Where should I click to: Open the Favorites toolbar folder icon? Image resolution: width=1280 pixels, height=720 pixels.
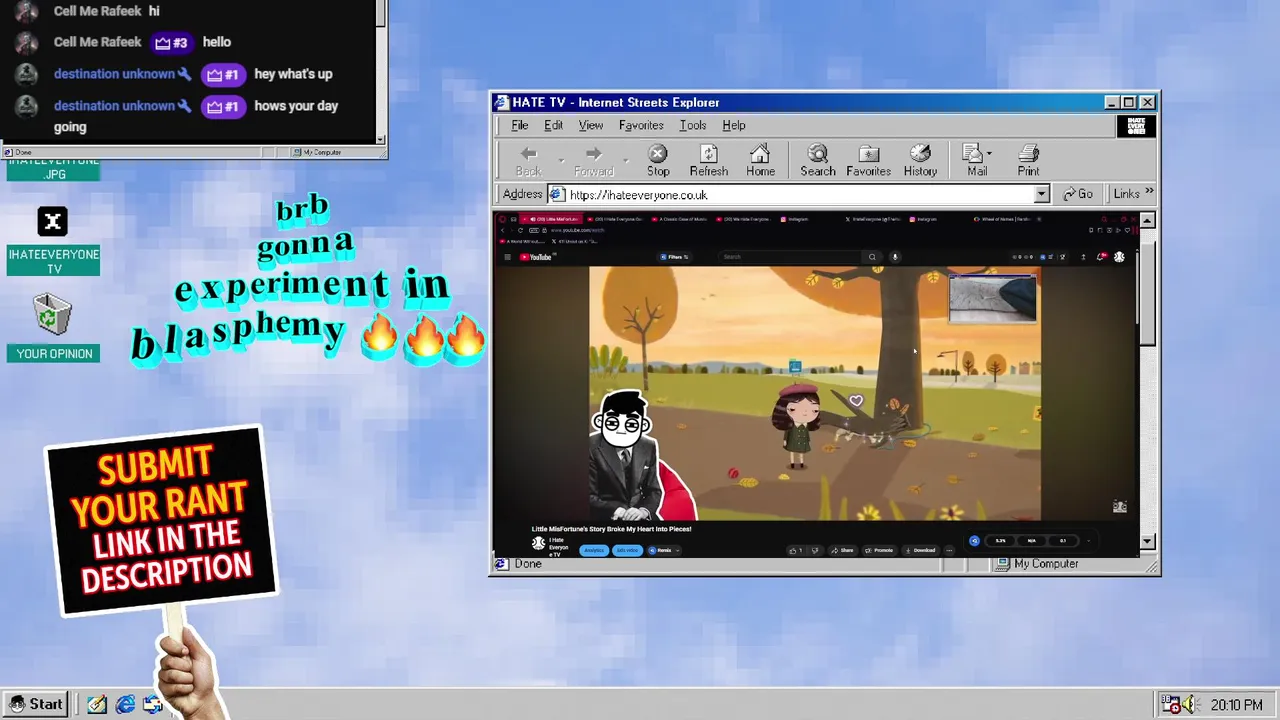868,153
